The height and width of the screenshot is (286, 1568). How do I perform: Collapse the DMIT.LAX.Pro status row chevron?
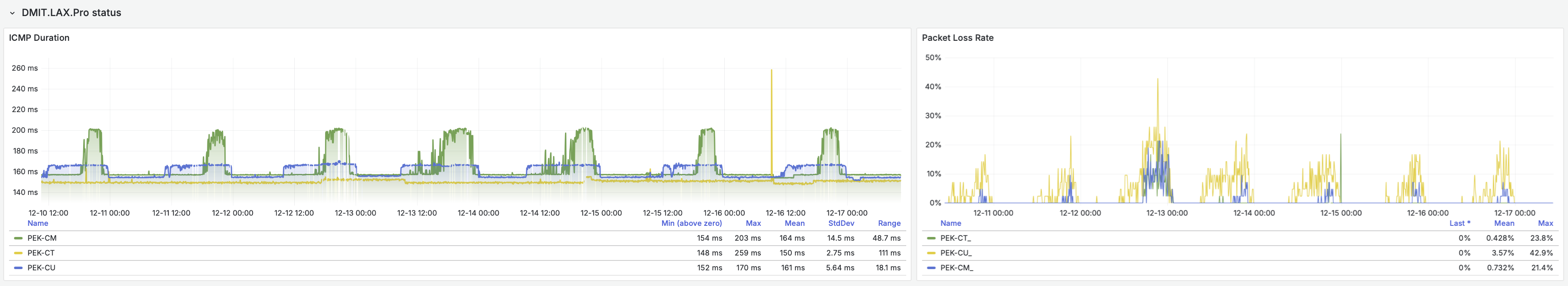point(12,13)
